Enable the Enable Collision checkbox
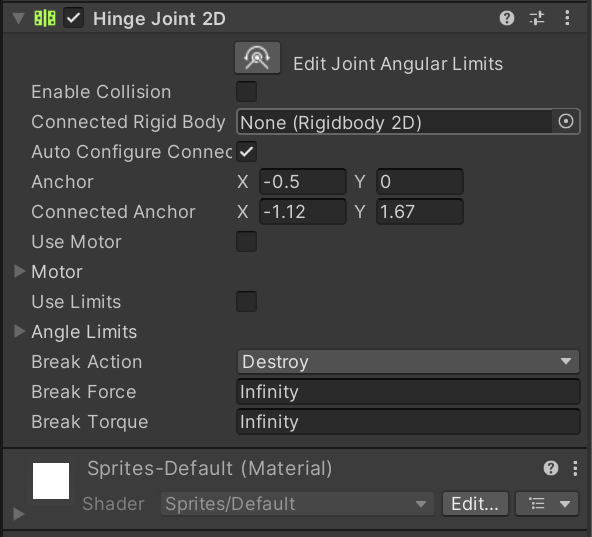The image size is (592, 537). click(247, 91)
